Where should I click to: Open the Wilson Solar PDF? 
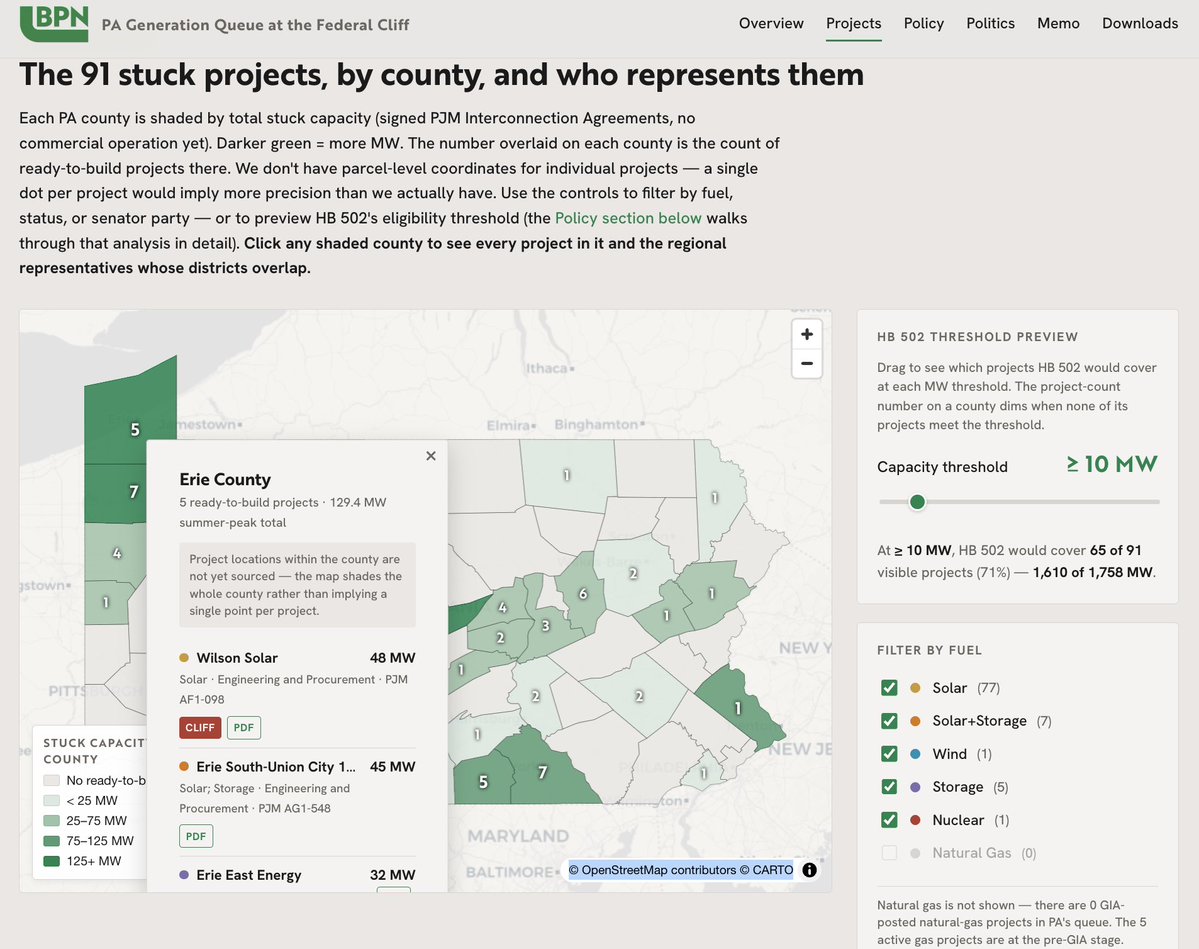pyautogui.click(x=244, y=727)
